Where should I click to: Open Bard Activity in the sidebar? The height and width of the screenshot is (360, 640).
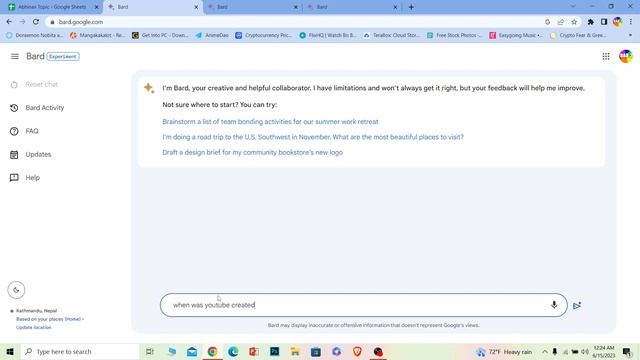(x=37, y=108)
